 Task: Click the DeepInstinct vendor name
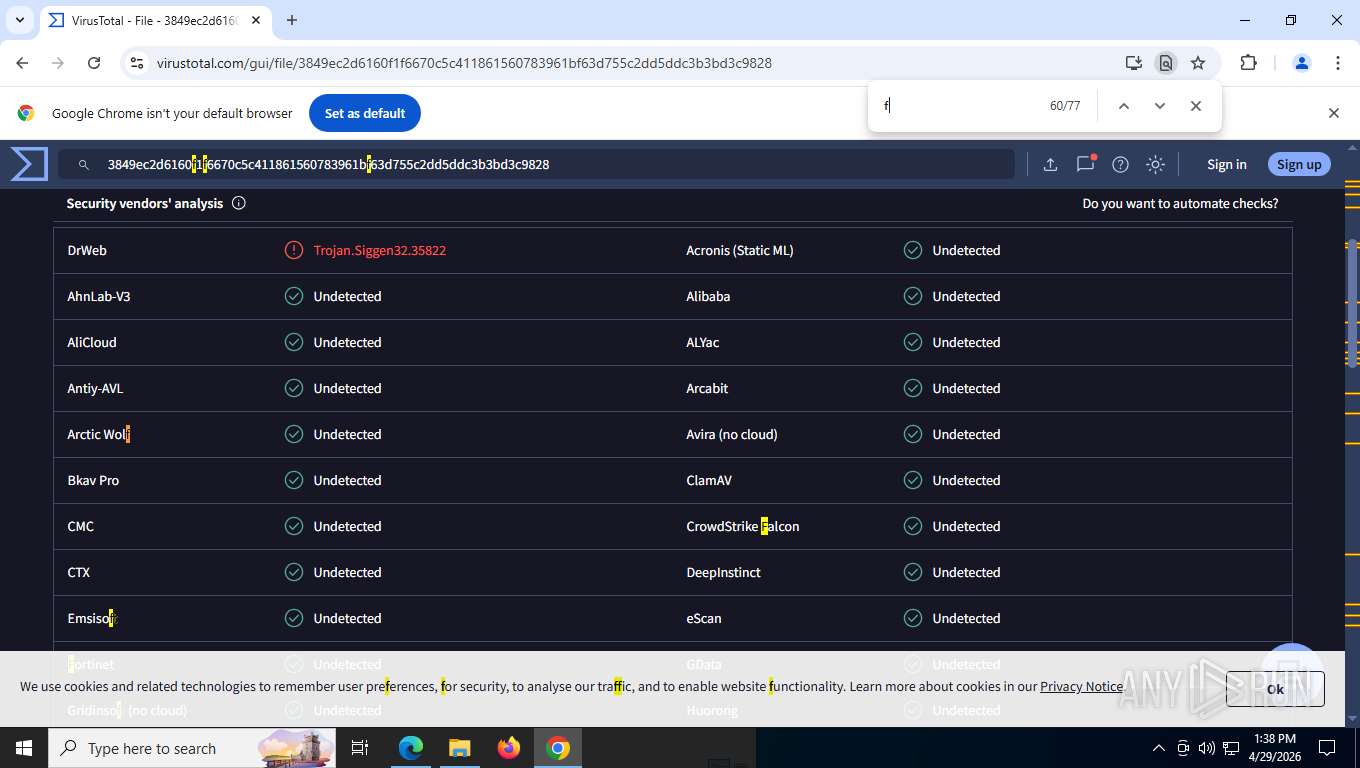pos(724,572)
